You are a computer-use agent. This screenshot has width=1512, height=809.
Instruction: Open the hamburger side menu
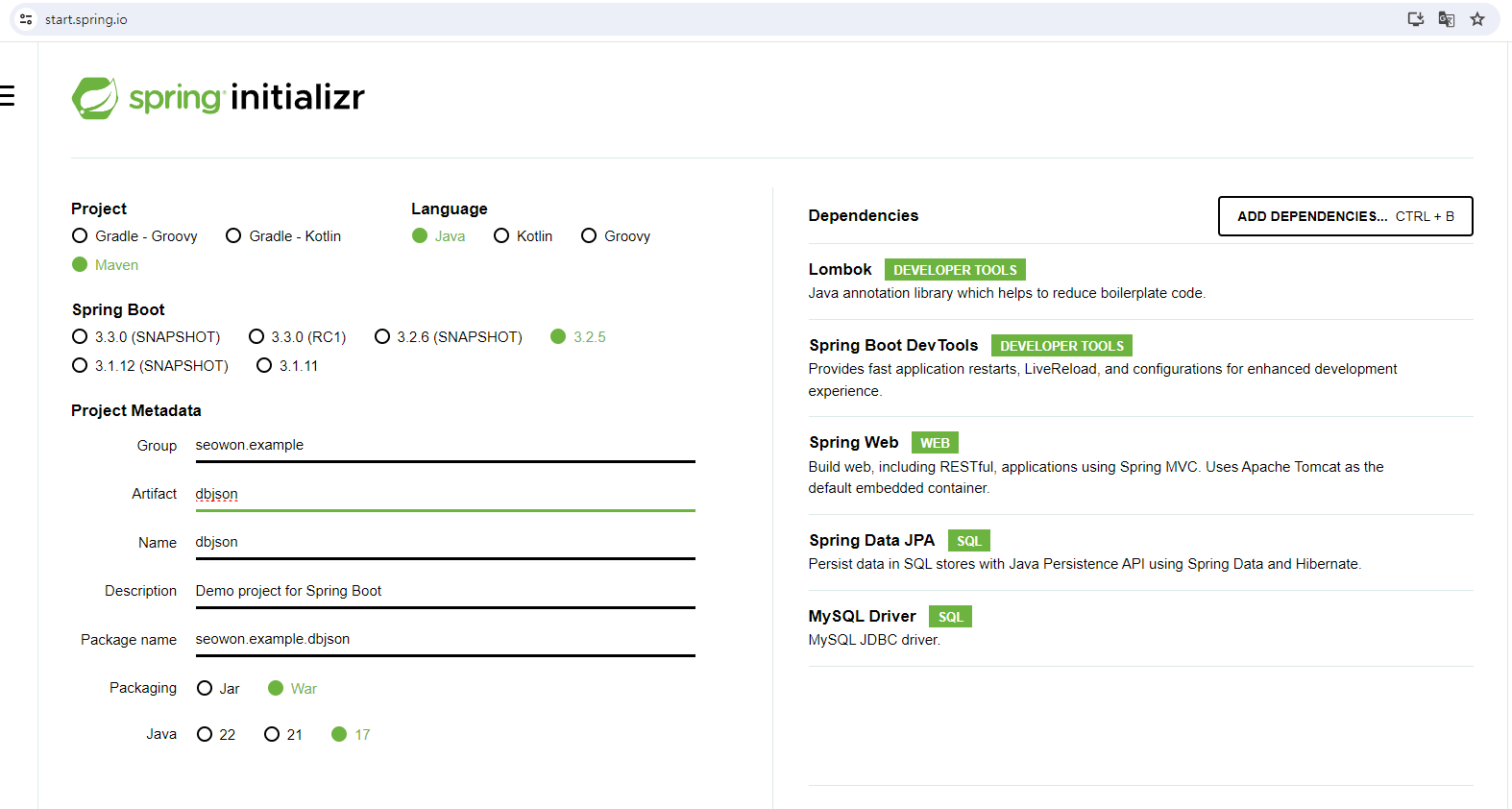(8, 95)
